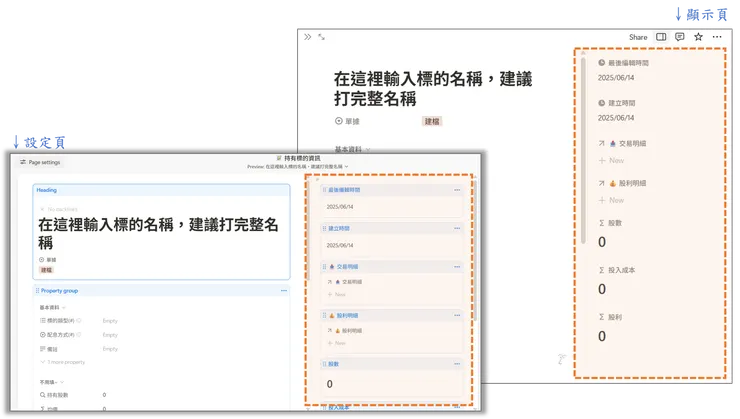Add New 交易明細 in settings panel
The height and width of the screenshot is (419, 740).
coord(336,294)
